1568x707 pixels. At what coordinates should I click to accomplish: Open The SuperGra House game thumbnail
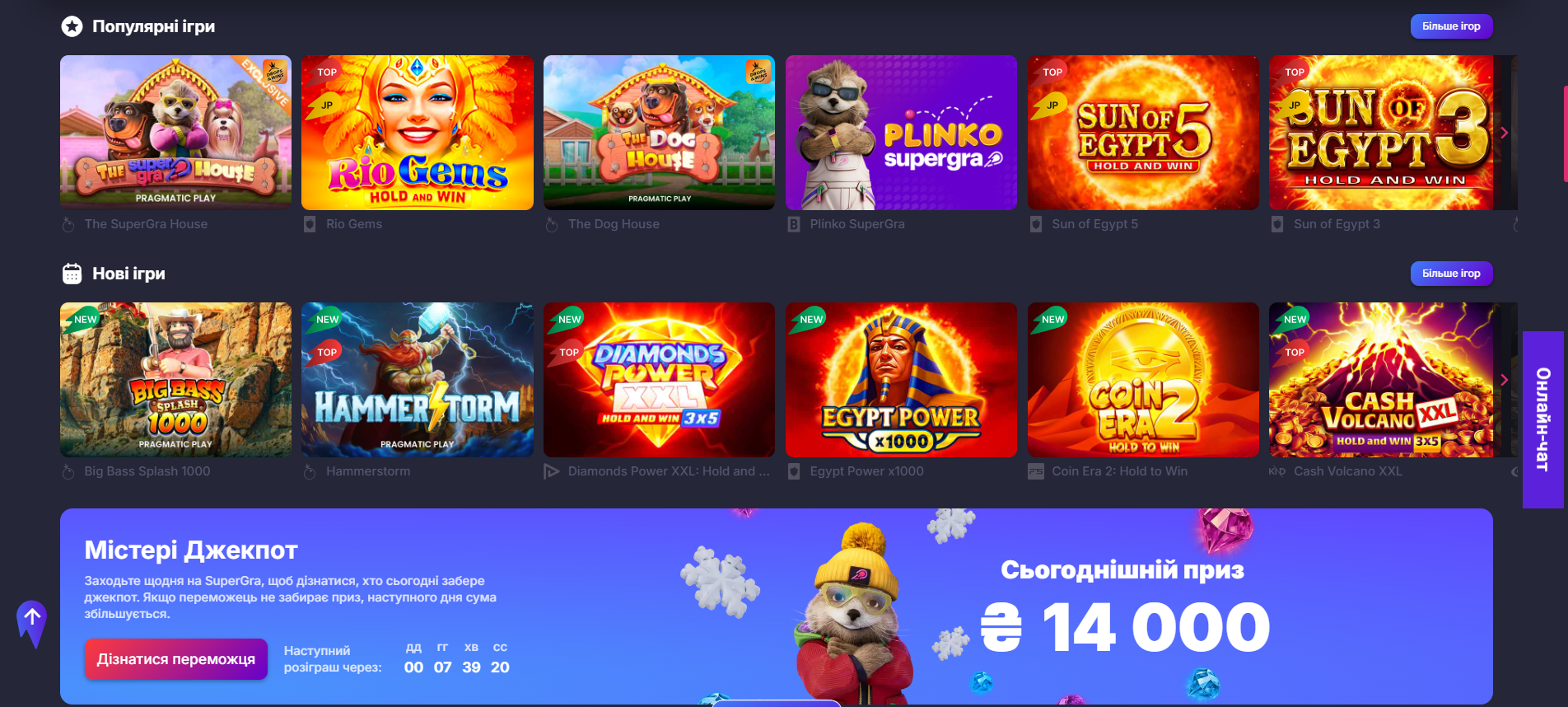coord(175,133)
